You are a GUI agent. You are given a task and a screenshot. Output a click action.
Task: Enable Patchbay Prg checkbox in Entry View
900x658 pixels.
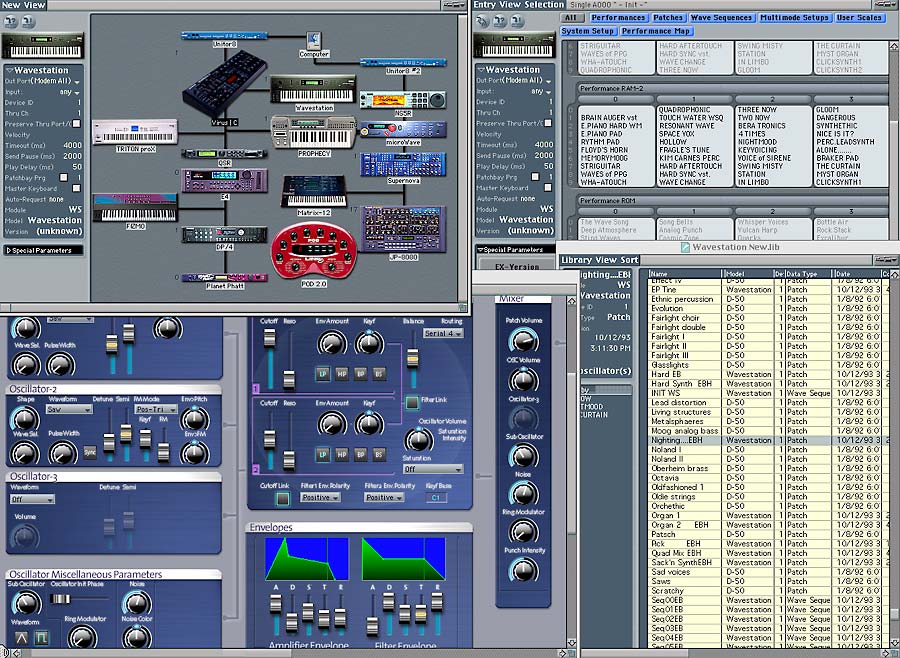click(x=534, y=177)
